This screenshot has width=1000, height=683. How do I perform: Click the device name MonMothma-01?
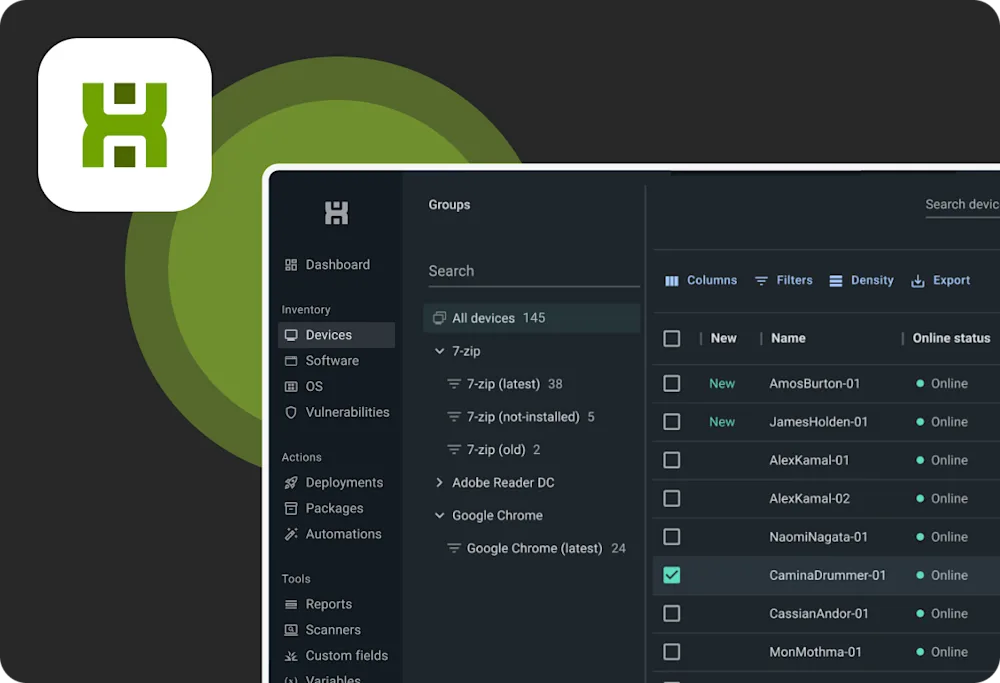tap(815, 652)
